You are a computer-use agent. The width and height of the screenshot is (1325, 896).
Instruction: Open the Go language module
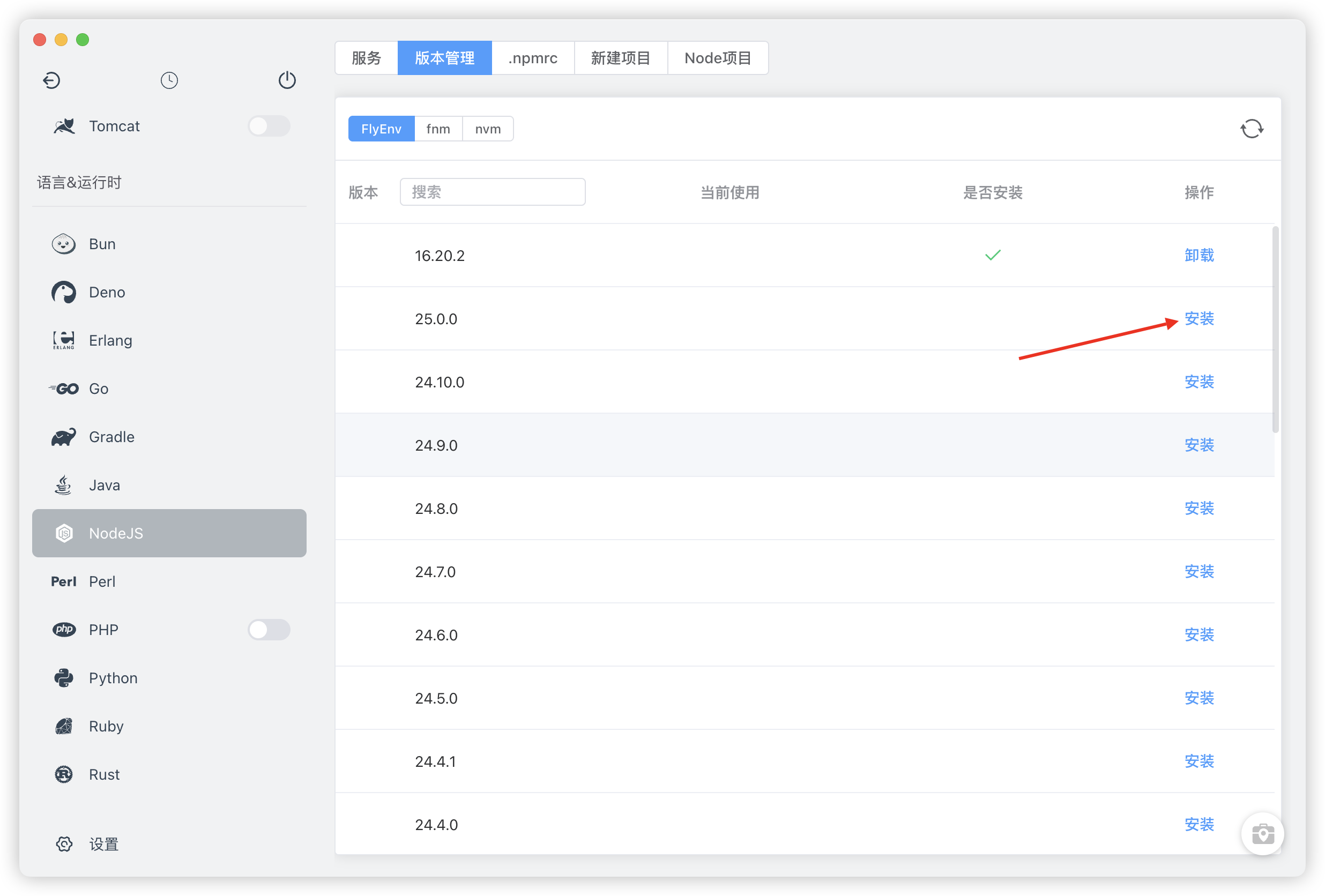98,389
